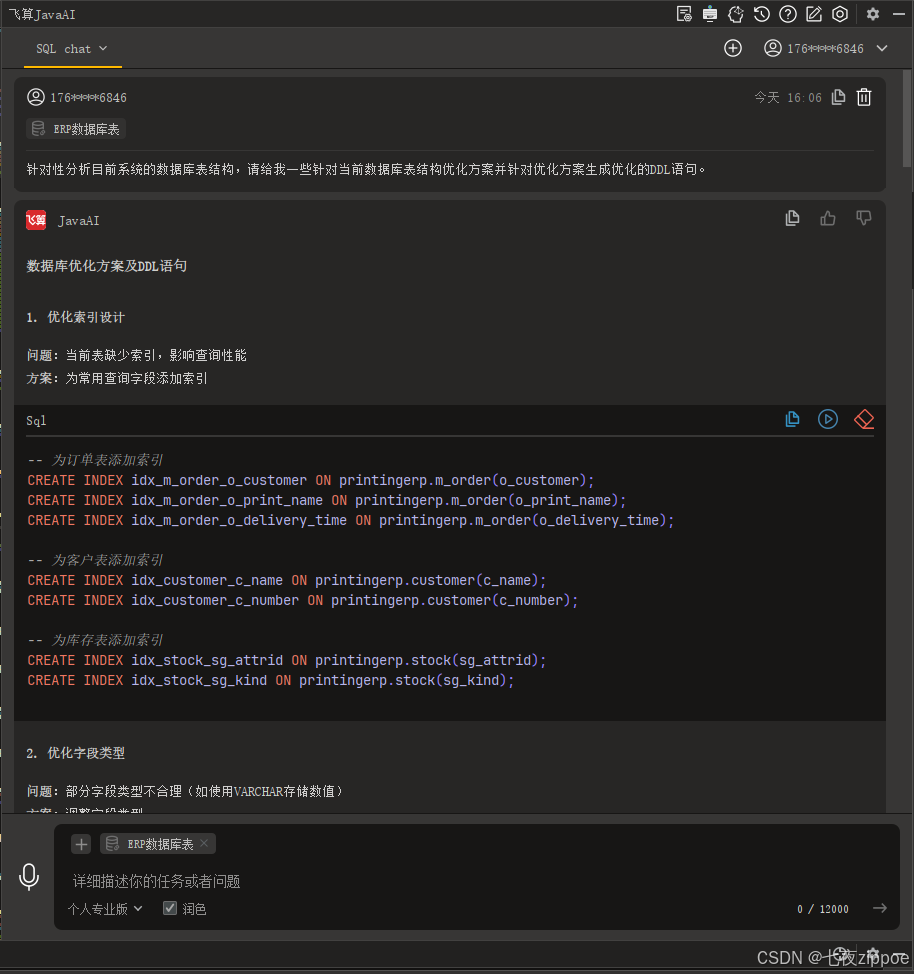Clear the SQL block with eraser icon
Screen dimensions: 914x974
(863, 419)
